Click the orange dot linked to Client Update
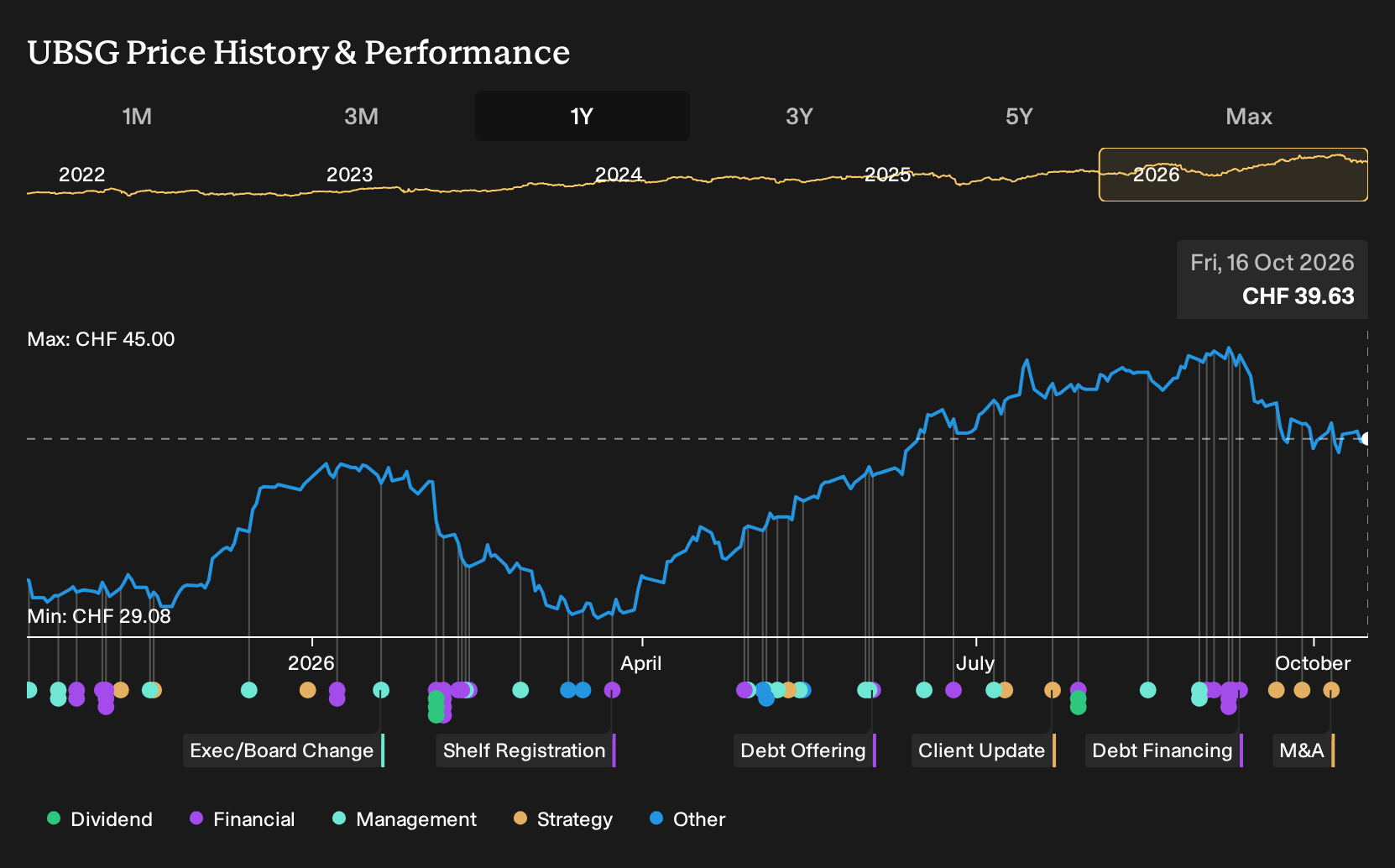This screenshot has width=1395, height=868. coord(1053,690)
